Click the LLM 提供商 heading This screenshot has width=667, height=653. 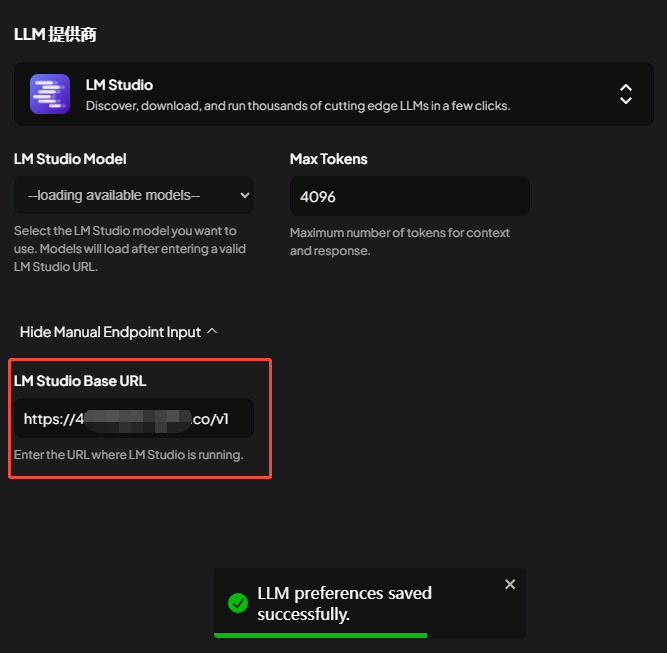pyautogui.click(x=55, y=34)
